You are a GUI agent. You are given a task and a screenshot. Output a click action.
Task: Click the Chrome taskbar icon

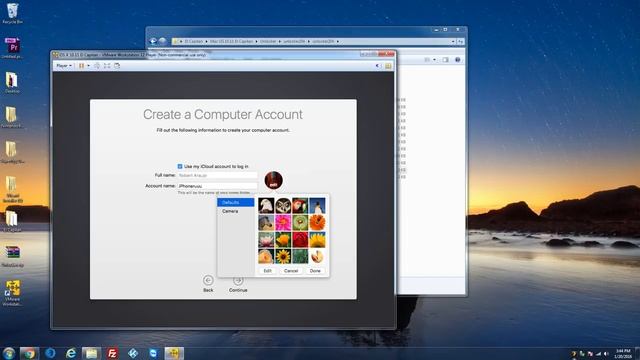29,353
